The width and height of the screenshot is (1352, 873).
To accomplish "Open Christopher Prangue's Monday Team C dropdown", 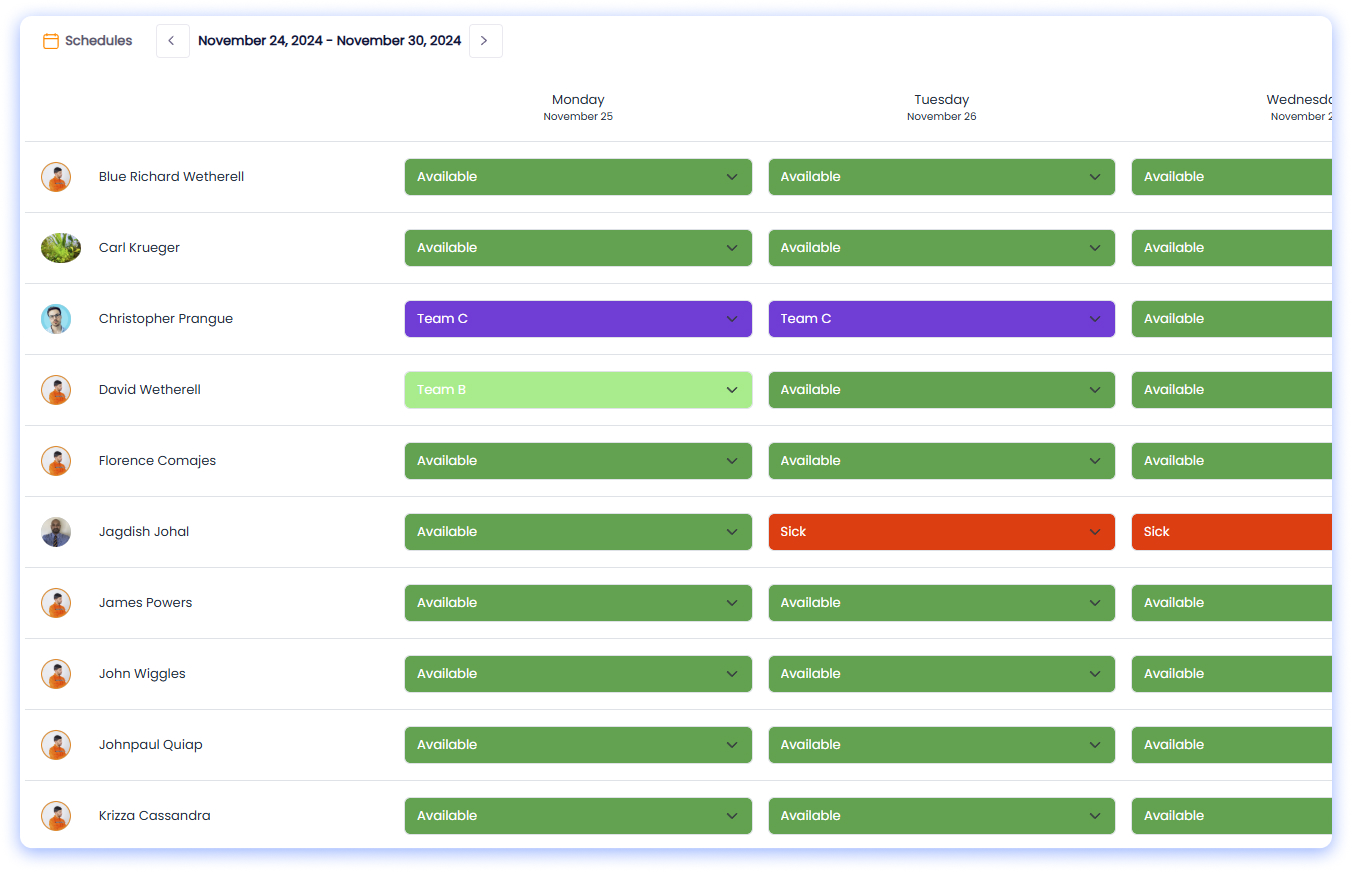I will [578, 319].
